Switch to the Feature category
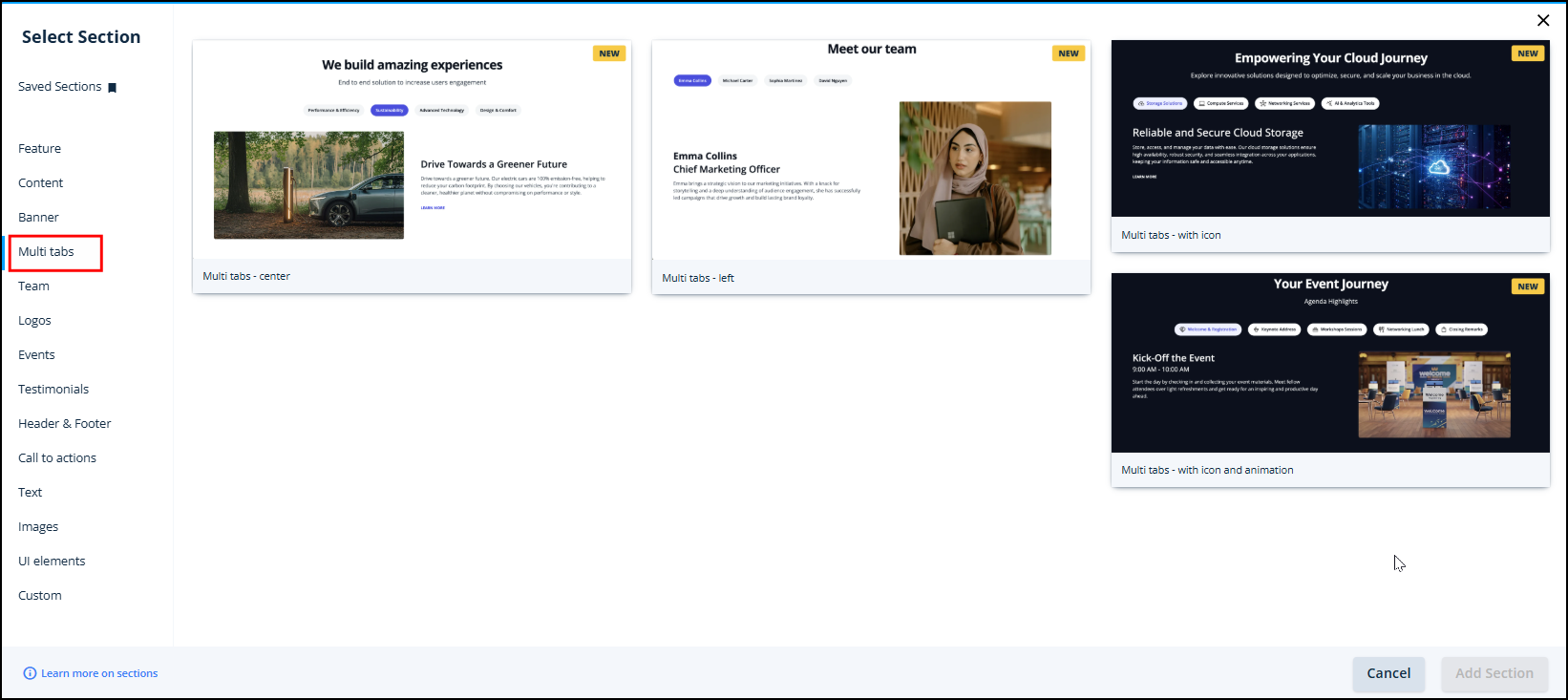Screen dimensions: 1568x700 pos(39,149)
